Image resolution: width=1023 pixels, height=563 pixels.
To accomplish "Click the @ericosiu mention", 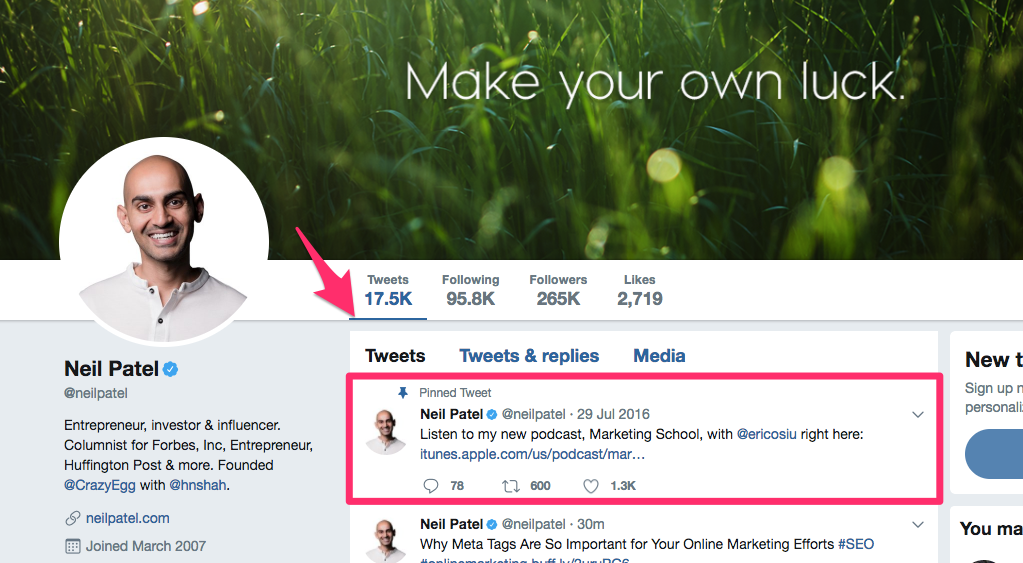I will [x=767, y=434].
